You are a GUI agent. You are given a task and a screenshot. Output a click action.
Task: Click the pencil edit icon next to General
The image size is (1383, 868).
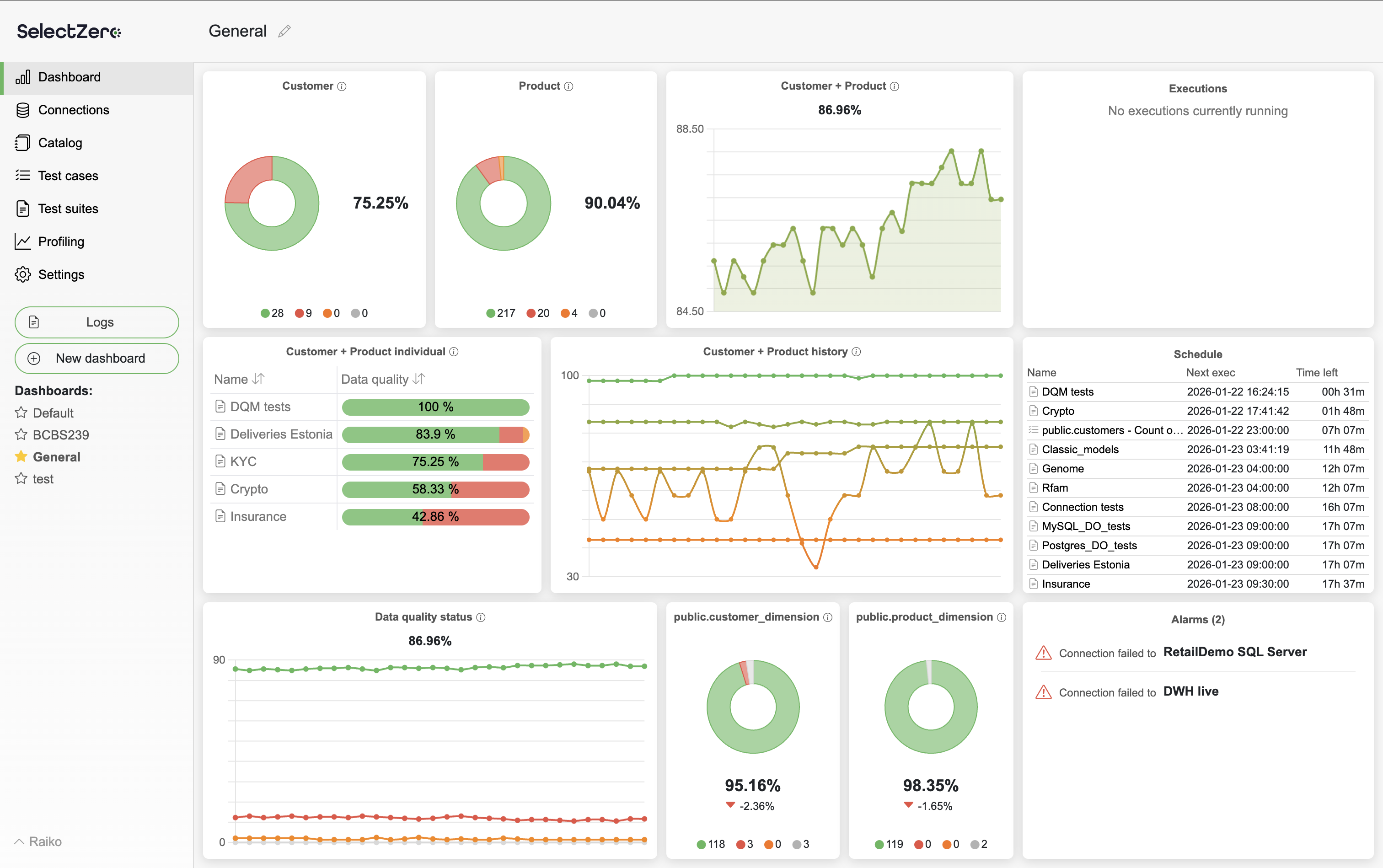[x=284, y=31]
